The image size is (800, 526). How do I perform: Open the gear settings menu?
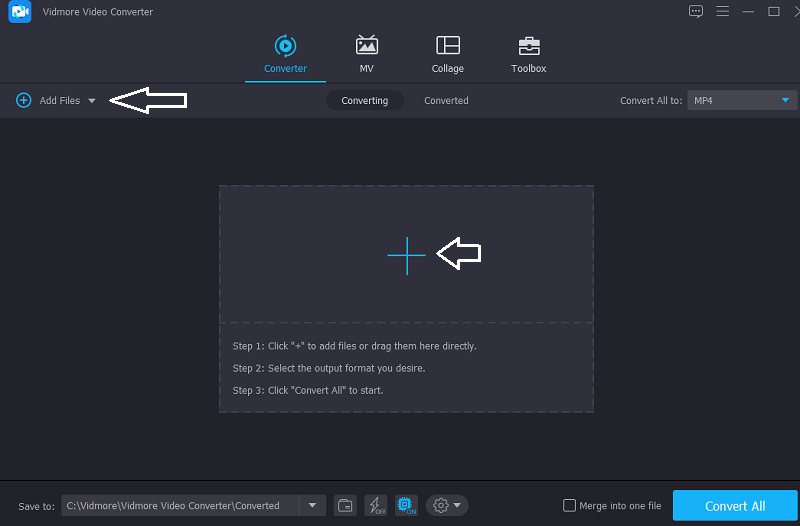click(x=446, y=506)
